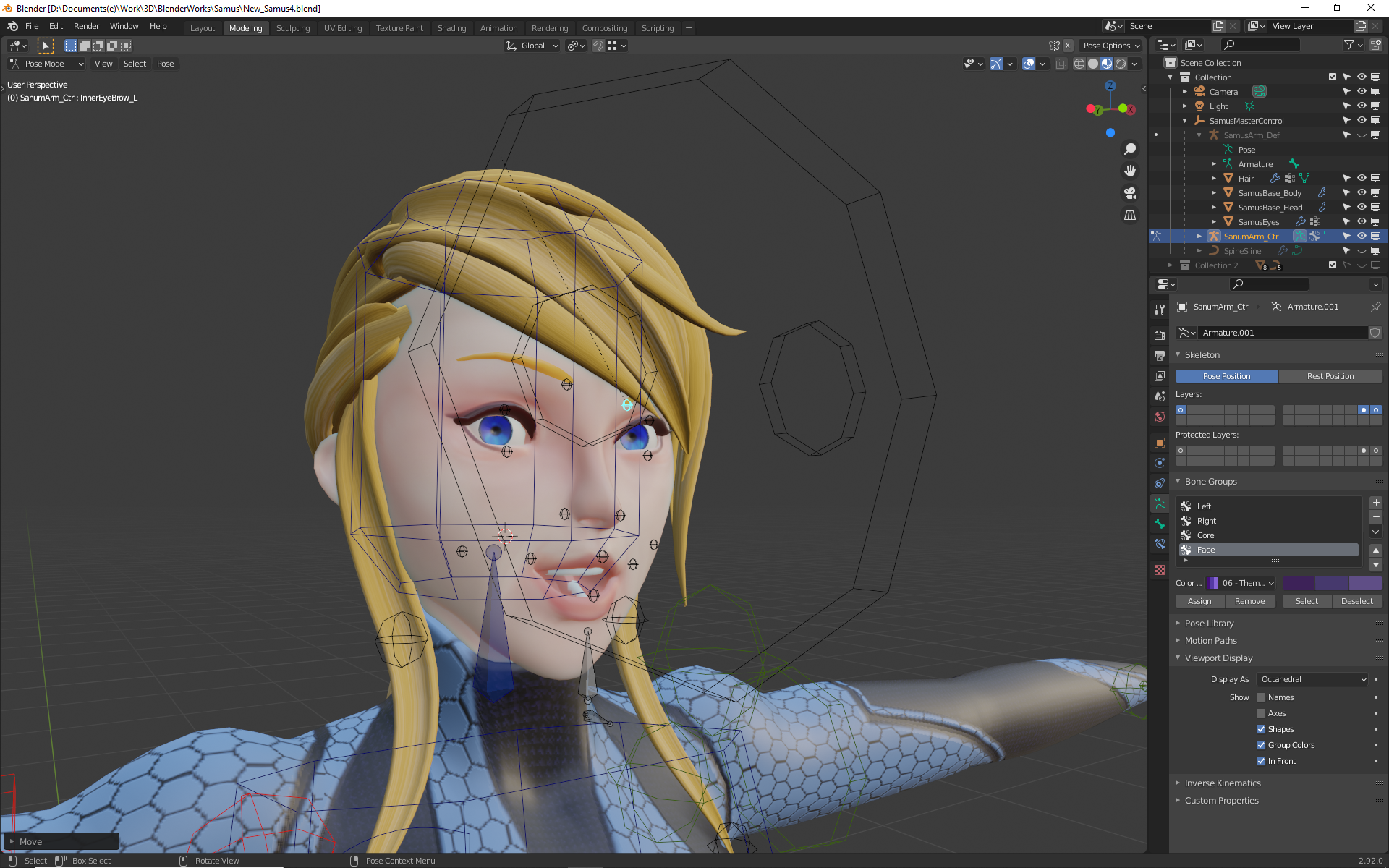
Task: Toggle X-Ray mode in the viewport header
Action: point(1061,64)
